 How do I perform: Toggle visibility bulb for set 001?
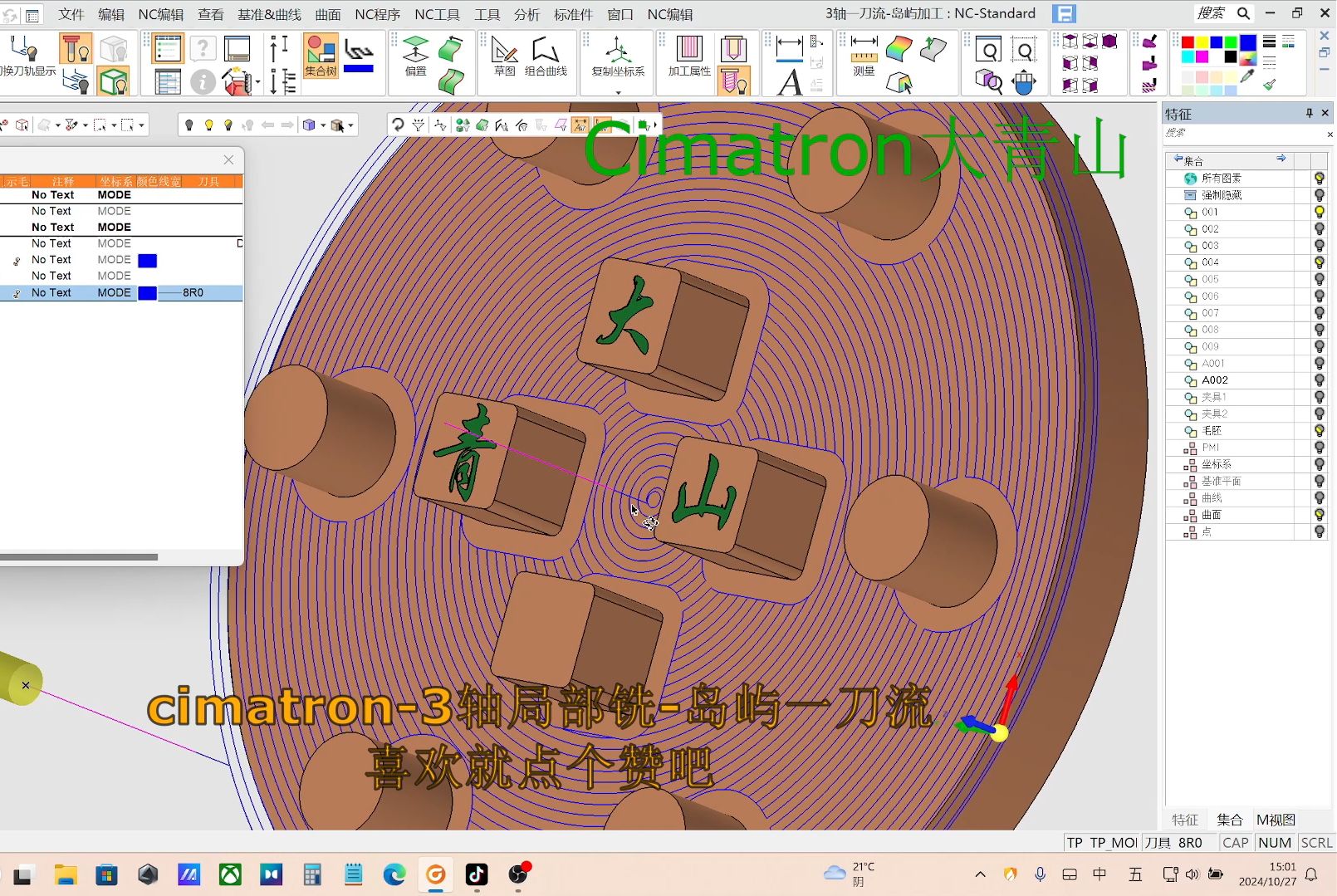pos(1319,212)
